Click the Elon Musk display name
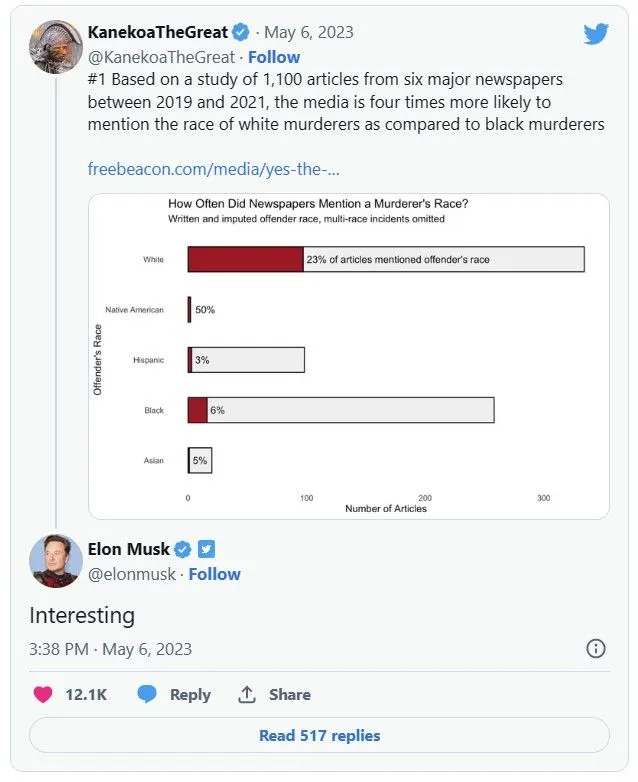Viewport: 638px width, 782px height. 129,549
